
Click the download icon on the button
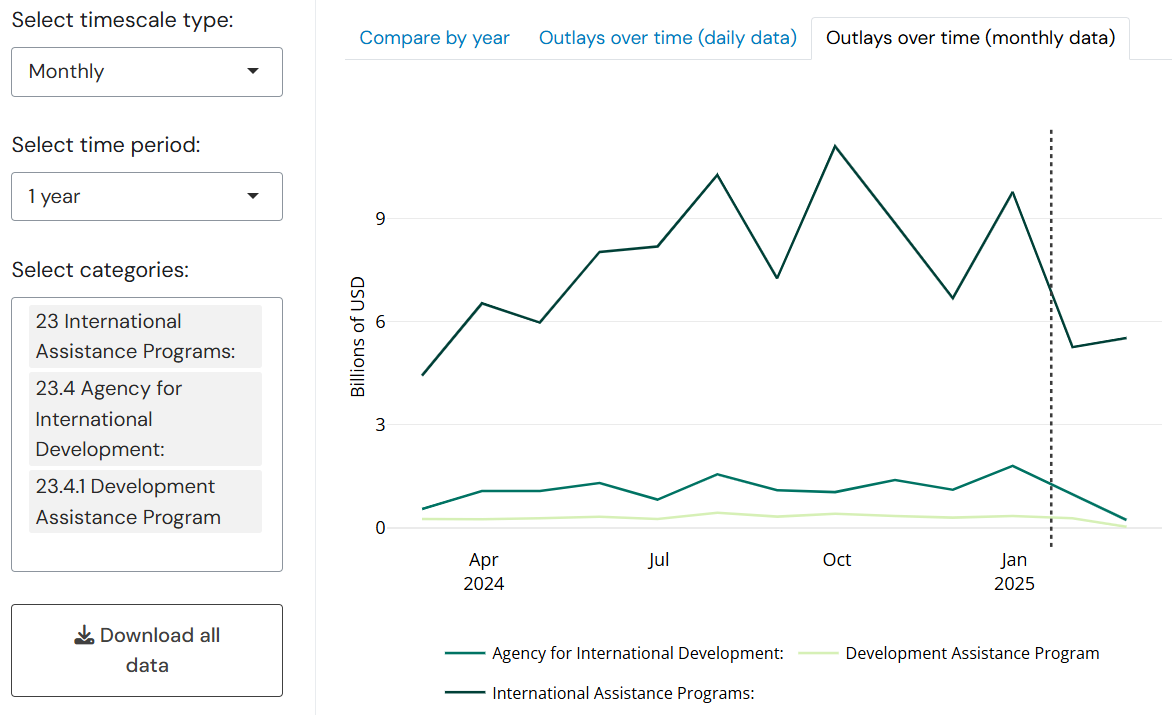[85, 636]
